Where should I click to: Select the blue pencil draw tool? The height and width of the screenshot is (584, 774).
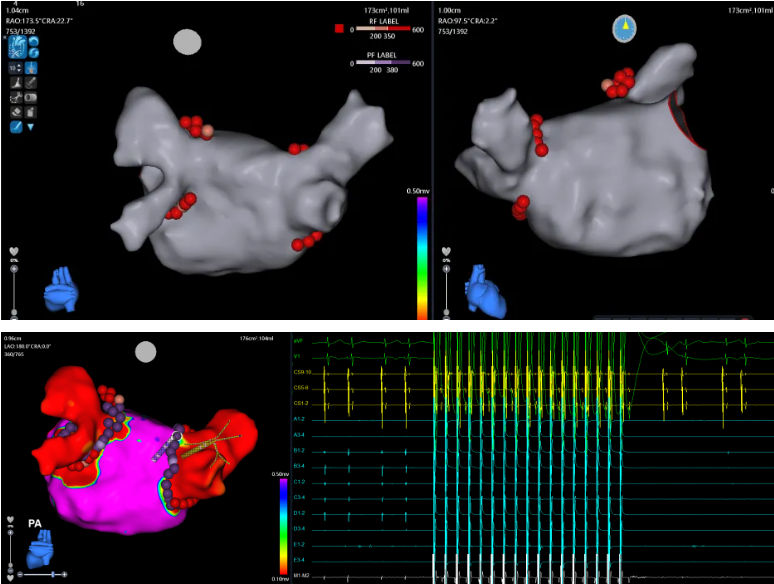(16, 127)
